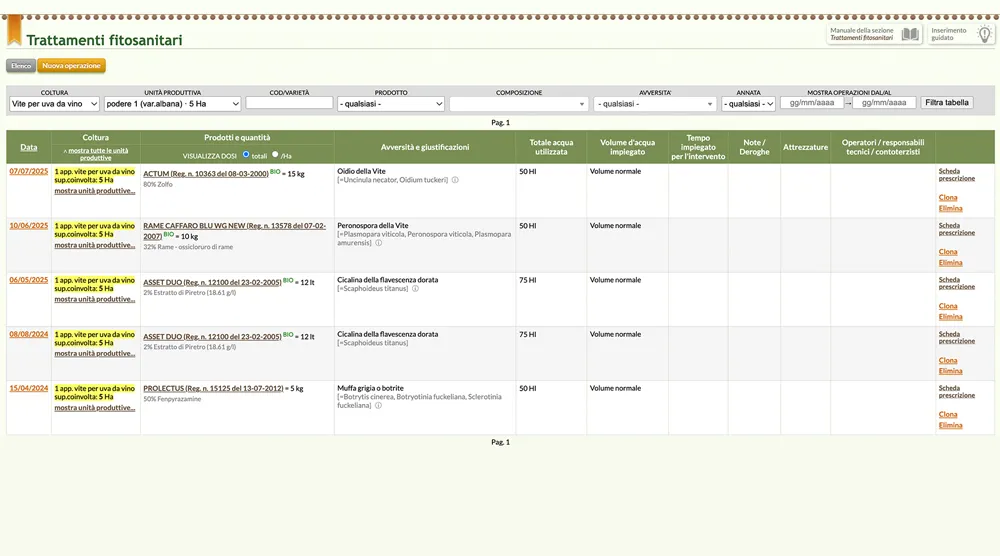Viewport: 1000px width, 556px height.
Task: Click Elimina link for the 15/04/2024 treatment
Action: click(x=950, y=425)
